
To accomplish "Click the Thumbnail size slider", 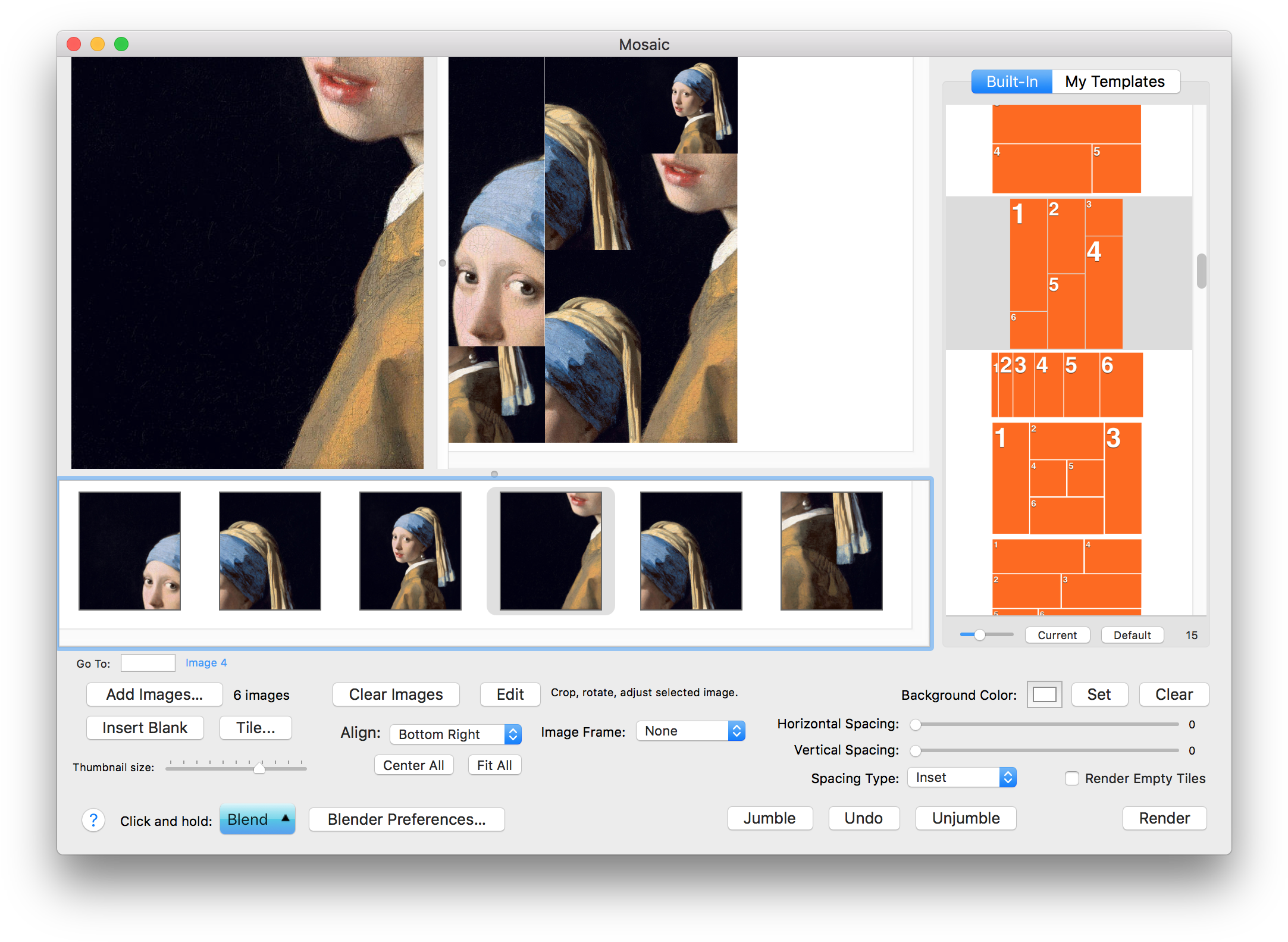I will tap(236, 766).
